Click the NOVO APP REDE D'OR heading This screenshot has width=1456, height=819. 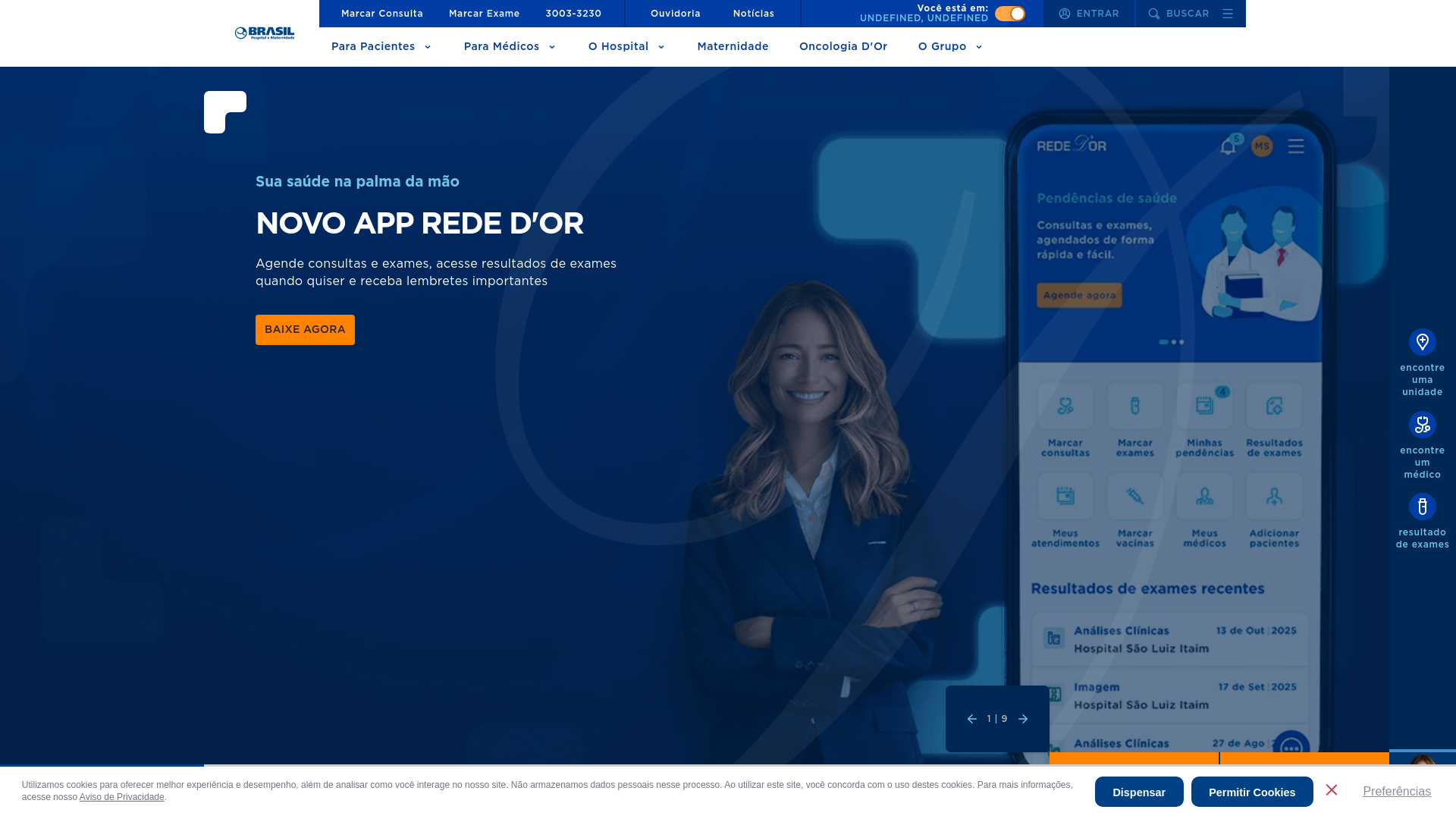(x=419, y=224)
